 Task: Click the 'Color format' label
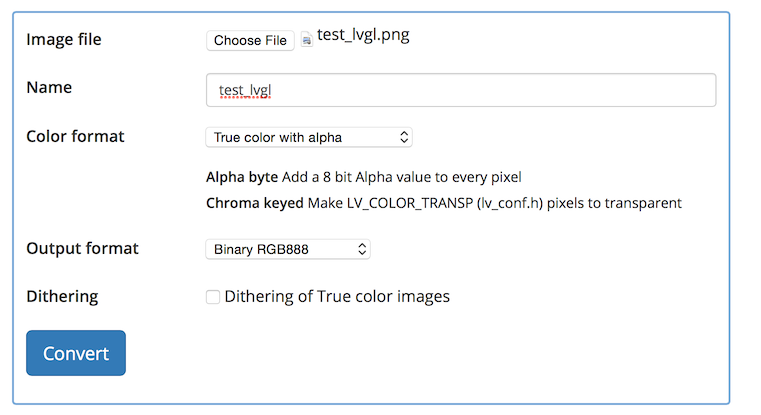point(75,136)
